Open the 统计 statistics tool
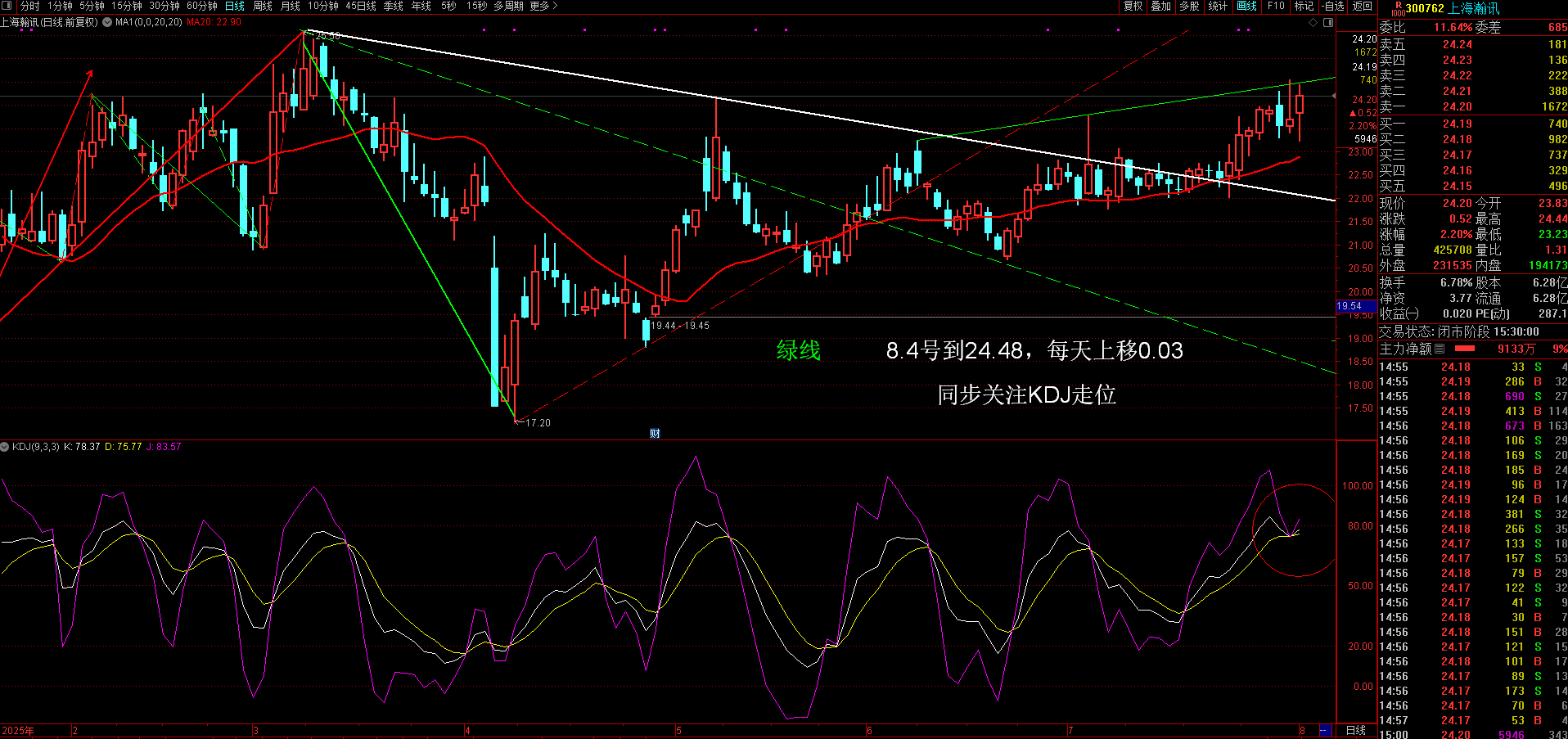 click(x=1218, y=6)
